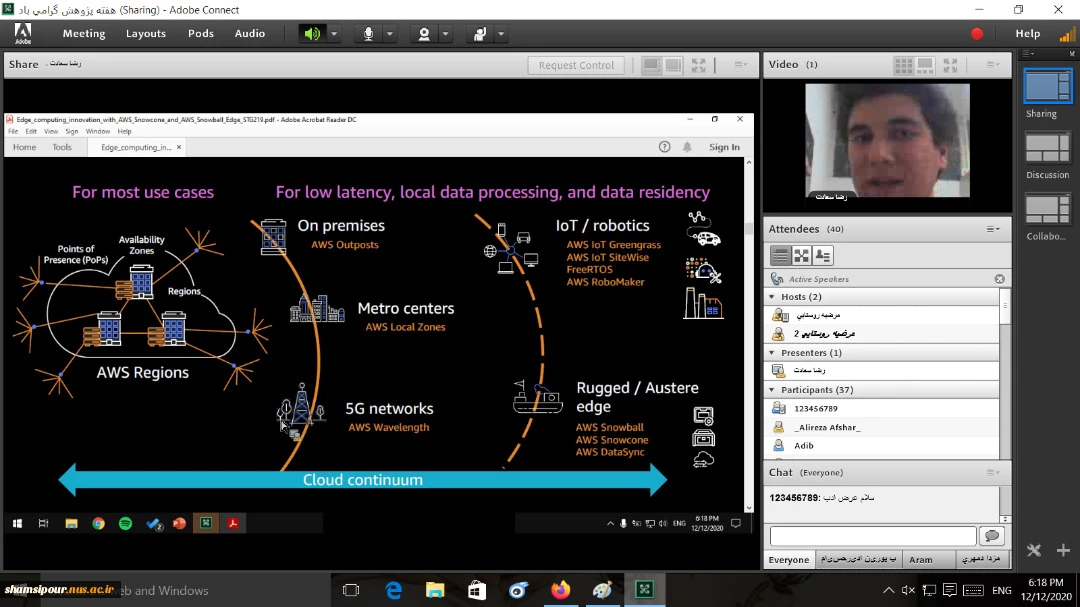Screen dimensions: 1080x607
Task: Close the Active Speakers bar
Action: click(999, 279)
